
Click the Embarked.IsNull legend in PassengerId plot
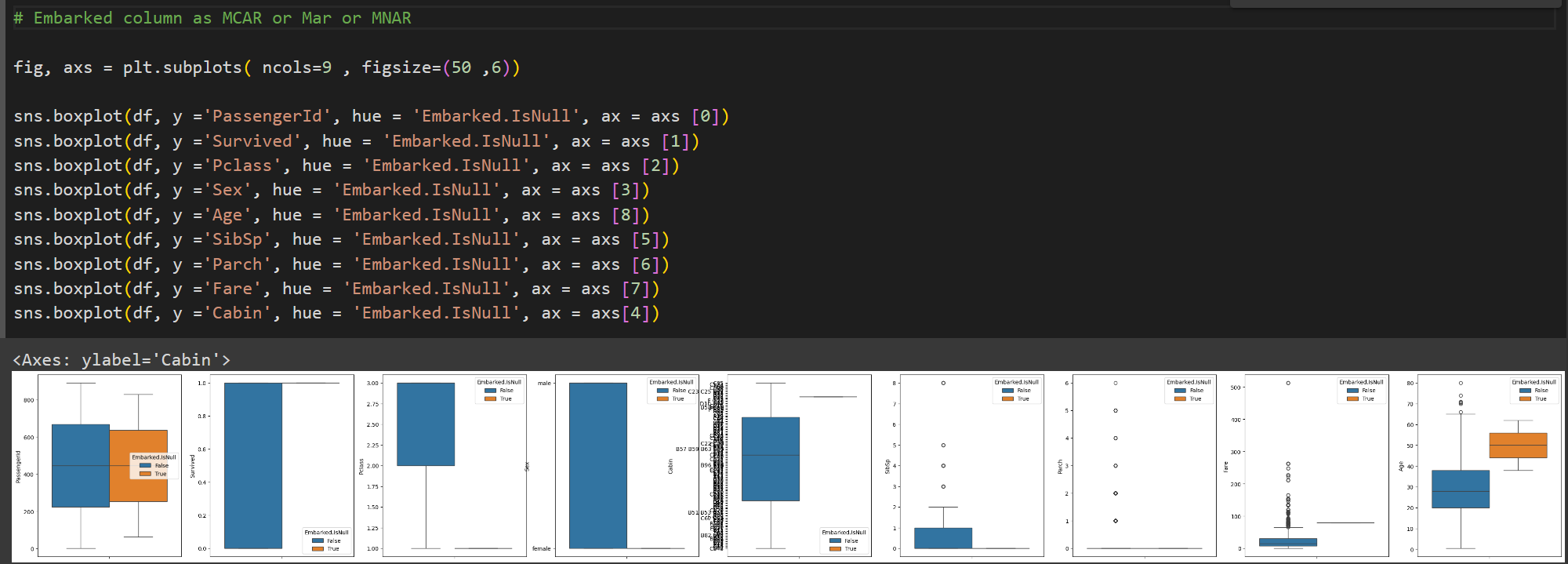[154, 465]
